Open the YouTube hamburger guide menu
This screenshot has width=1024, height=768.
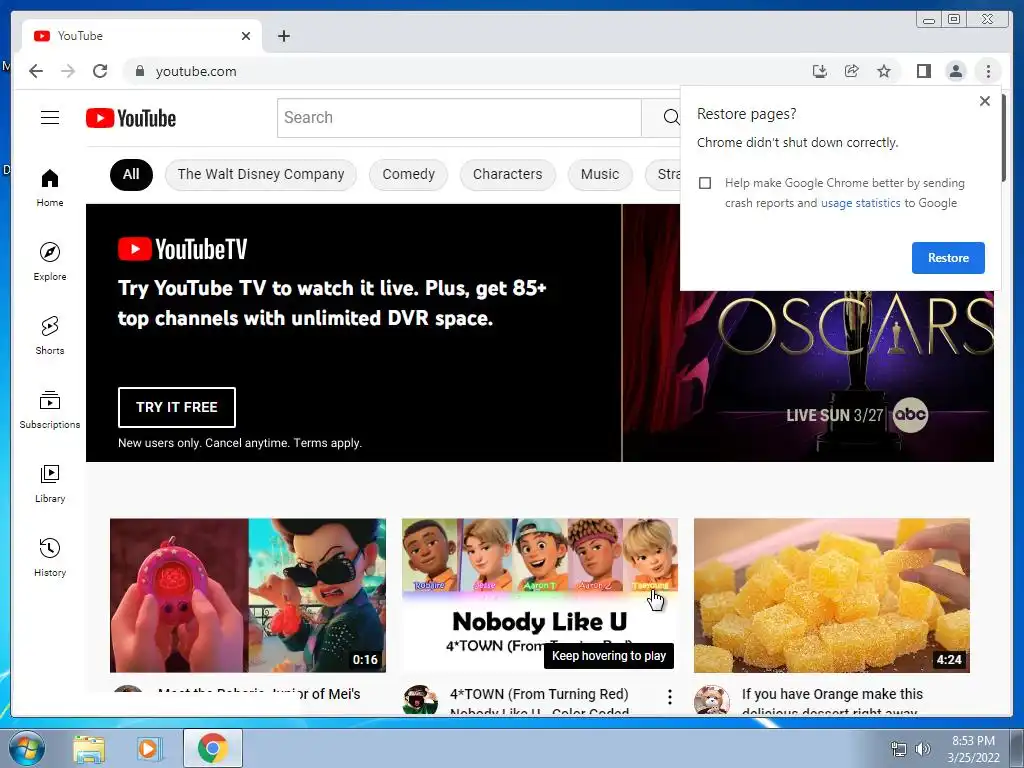pyautogui.click(x=50, y=118)
